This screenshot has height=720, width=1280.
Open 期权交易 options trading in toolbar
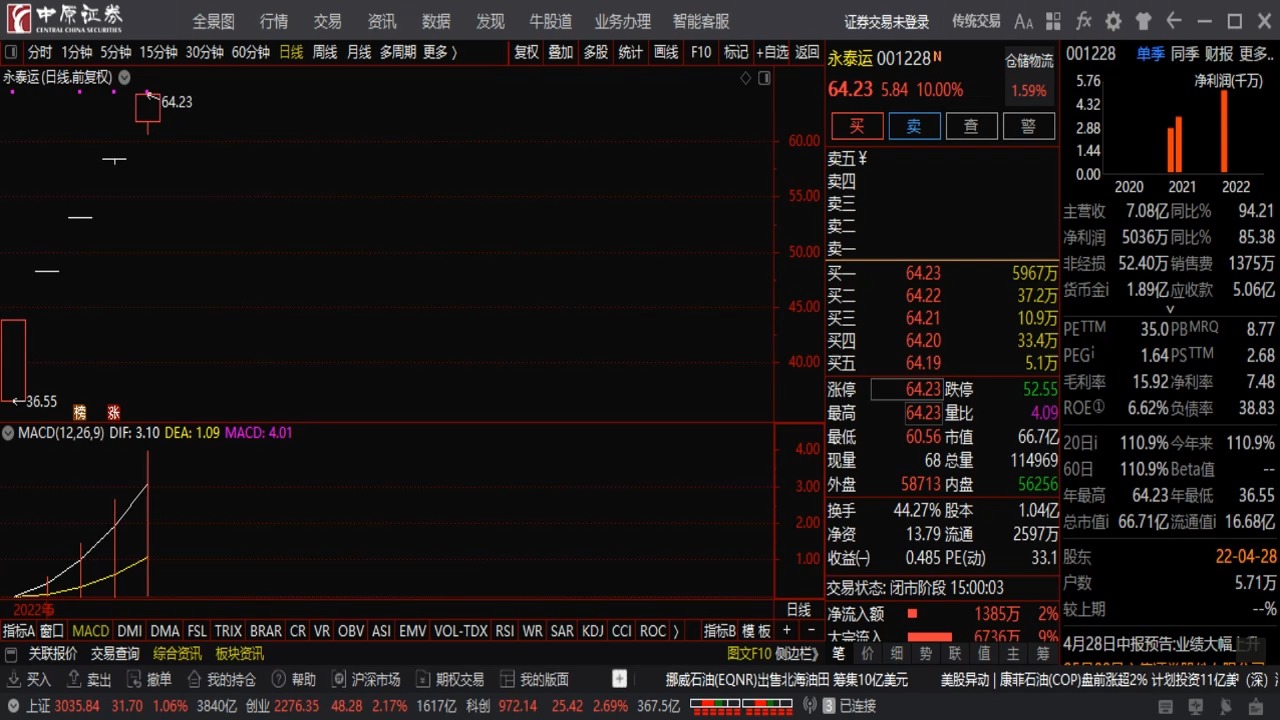click(x=449, y=679)
